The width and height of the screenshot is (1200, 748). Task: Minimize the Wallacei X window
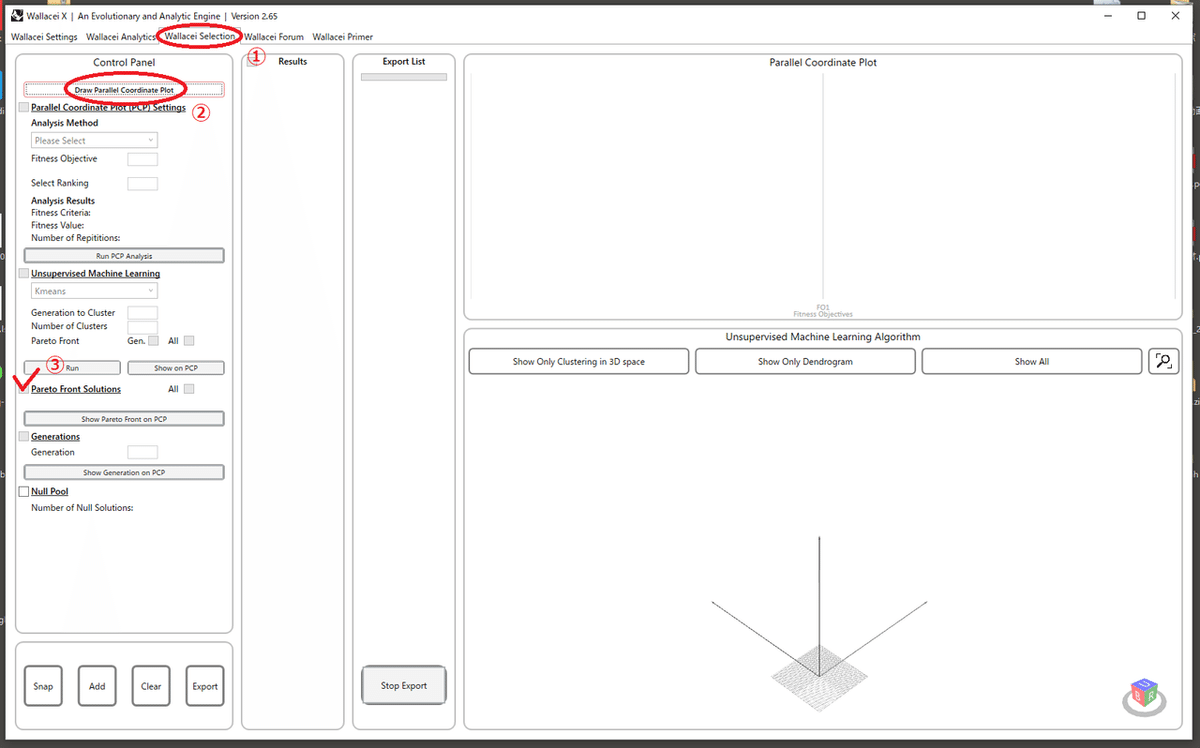tap(1107, 16)
